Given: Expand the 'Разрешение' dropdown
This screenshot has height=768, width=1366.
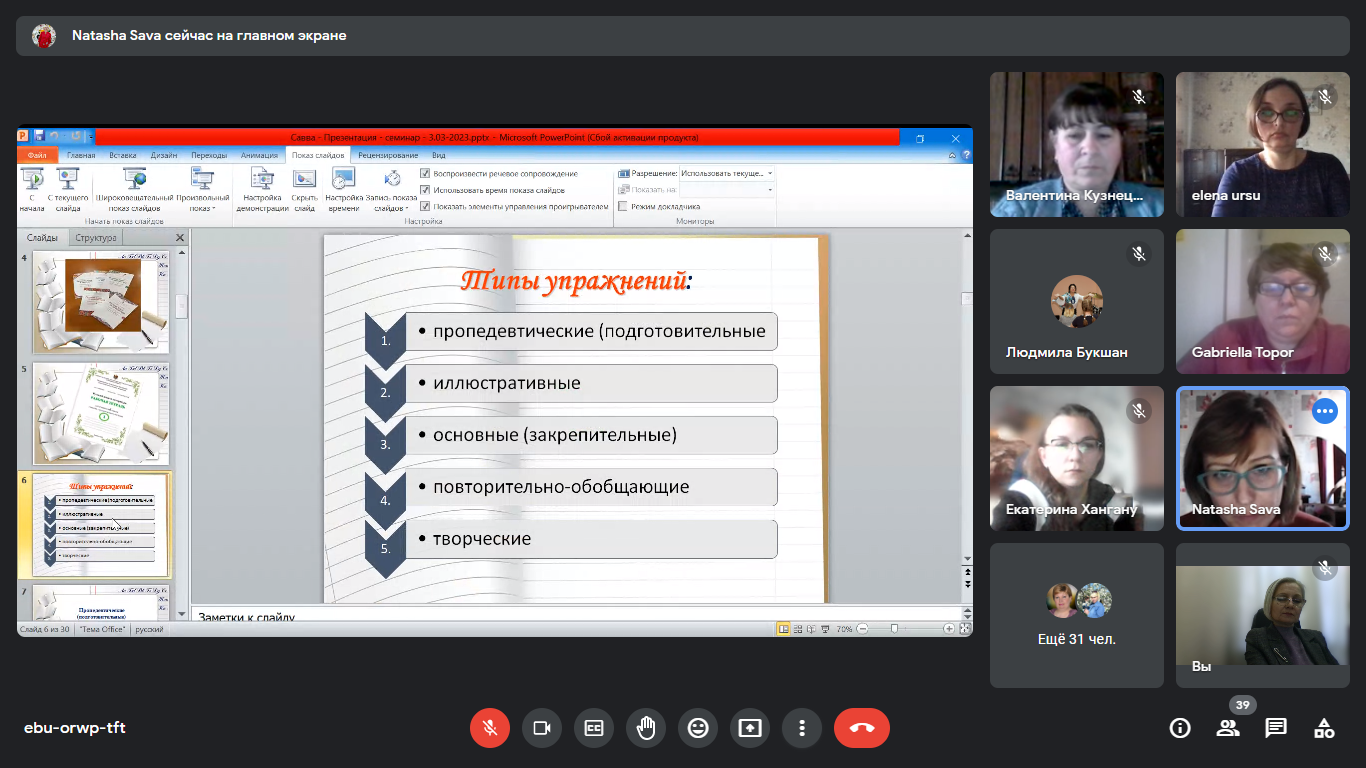Looking at the screenshot, I should [769, 173].
